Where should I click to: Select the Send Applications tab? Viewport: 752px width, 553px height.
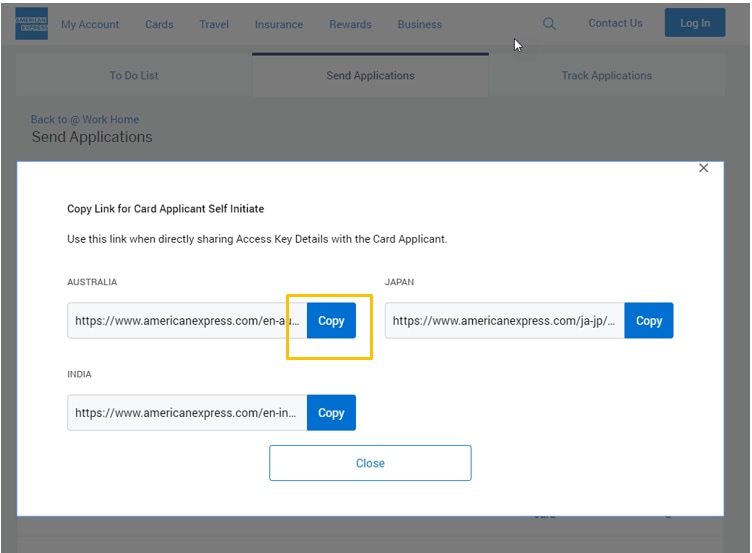[370, 76]
